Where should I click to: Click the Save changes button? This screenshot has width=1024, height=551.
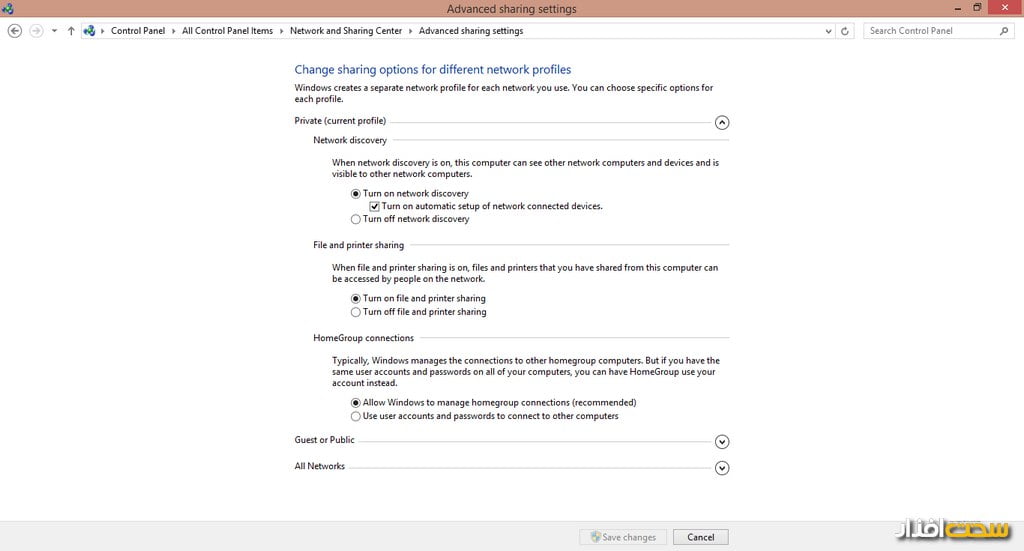pyautogui.click(x=624, y=537)
